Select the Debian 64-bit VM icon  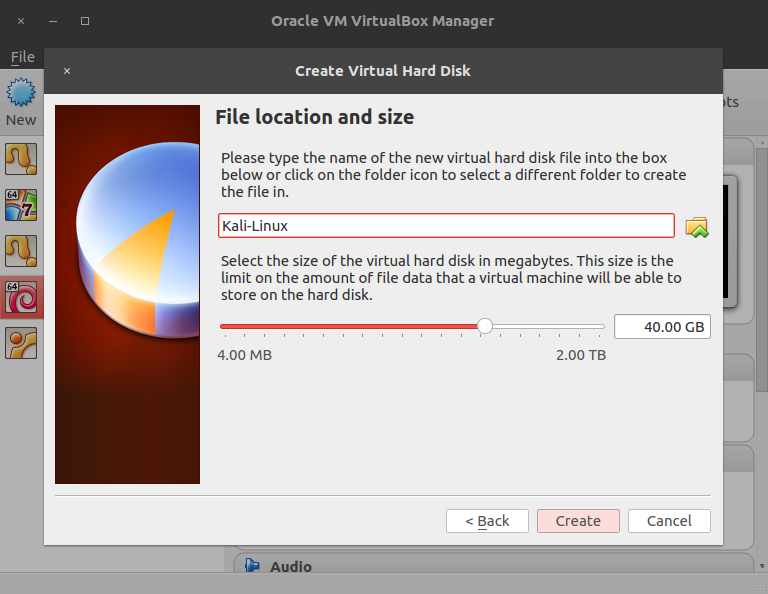pos(21,297)
